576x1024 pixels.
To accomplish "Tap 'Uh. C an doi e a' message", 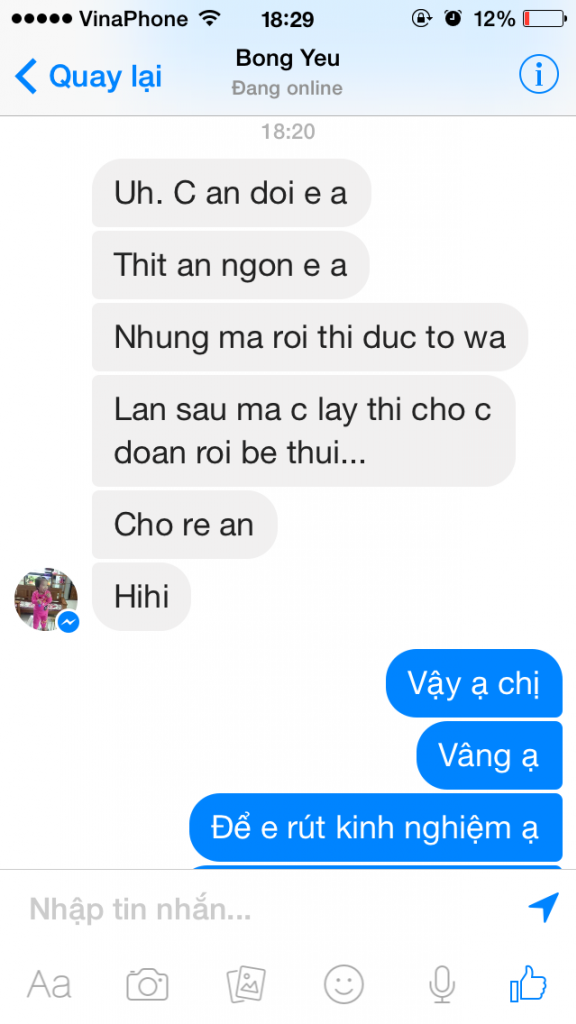I will coord(232,193).
